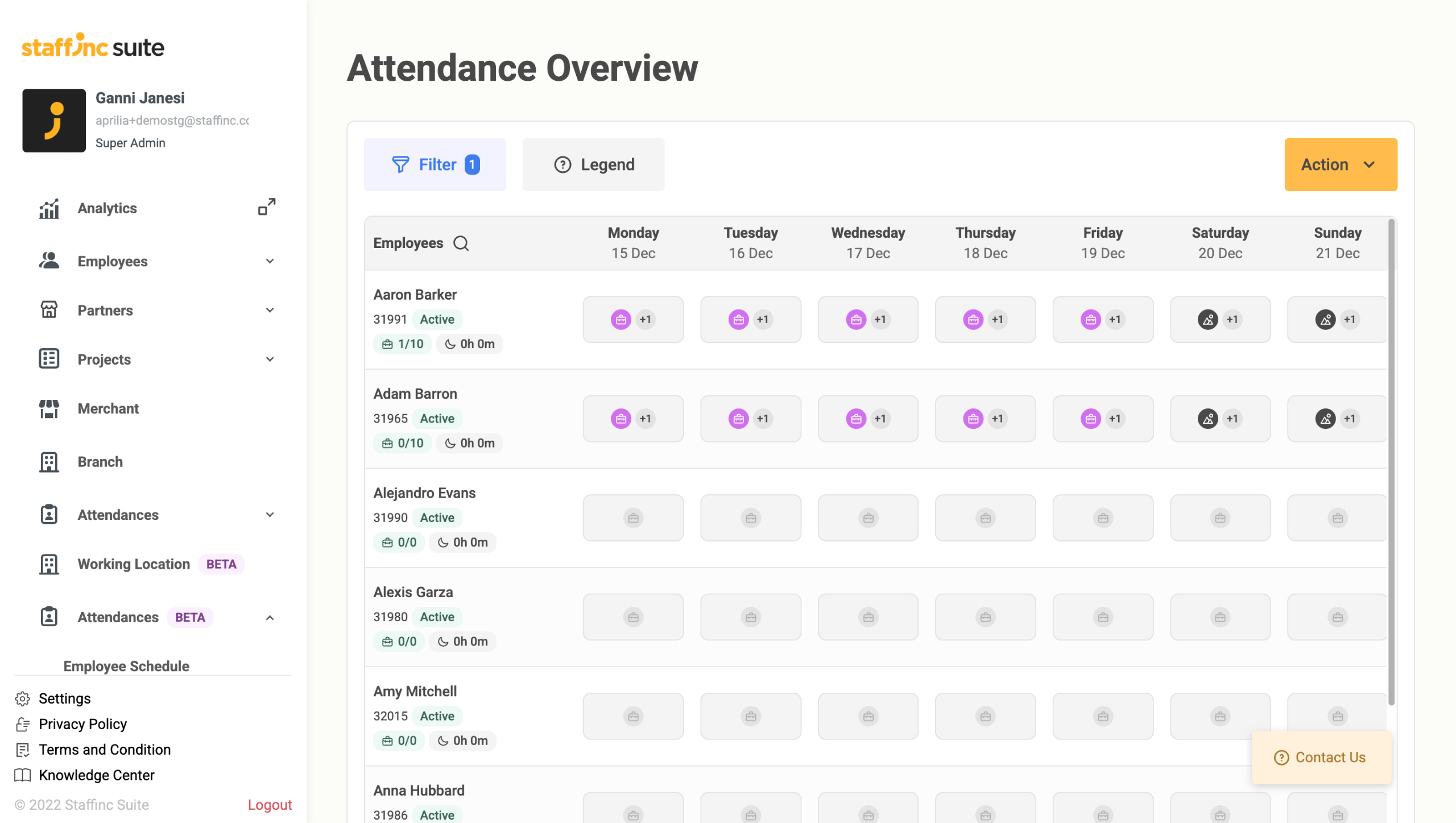Show the Legend
The height and width of the screenshot is (823, 1456).
click(593, 165)
